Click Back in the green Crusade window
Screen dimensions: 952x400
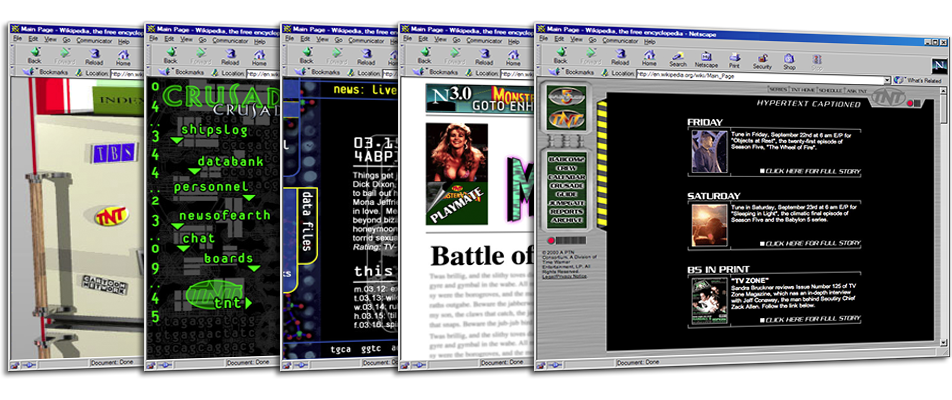(170, 56)
